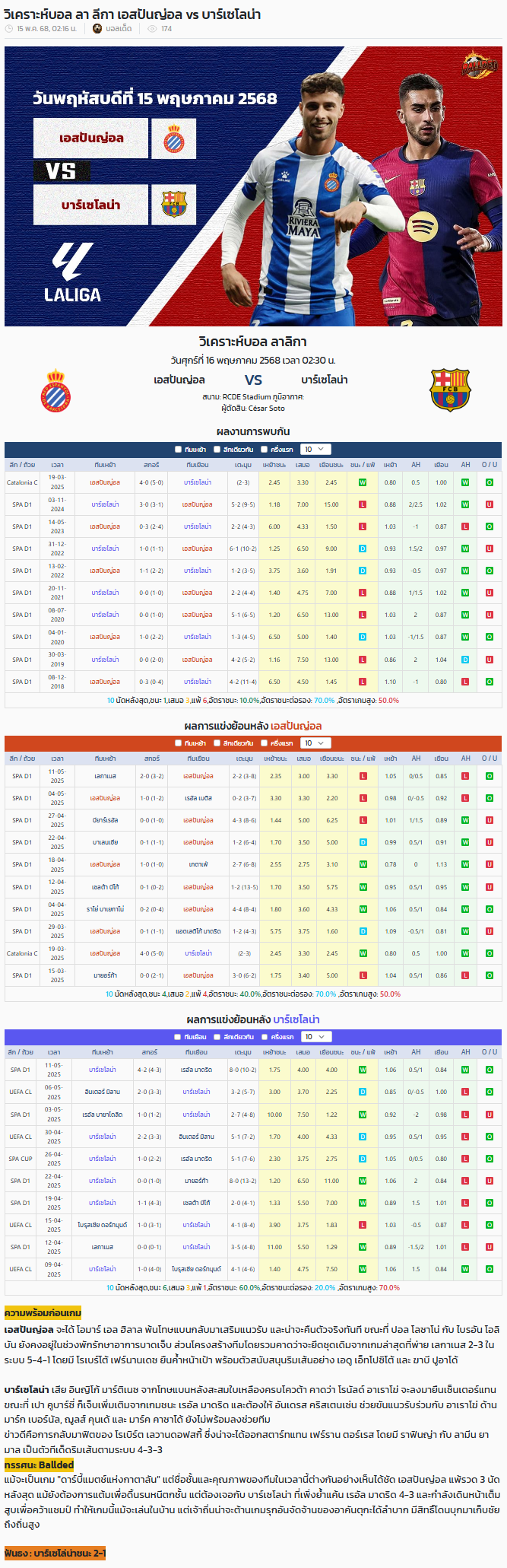Click score 4-2 (4-3) in Barcelona 11-05-2025 row
This screenshot has width=507, height=1568.
click(149, 1070)
